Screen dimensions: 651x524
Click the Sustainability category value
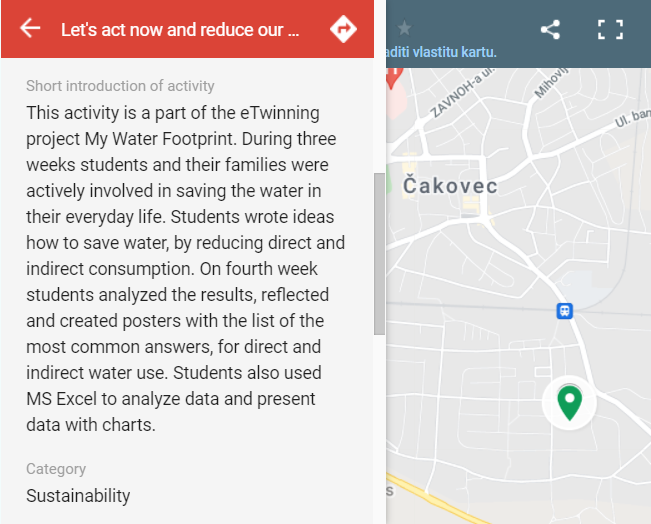point(78,496)
